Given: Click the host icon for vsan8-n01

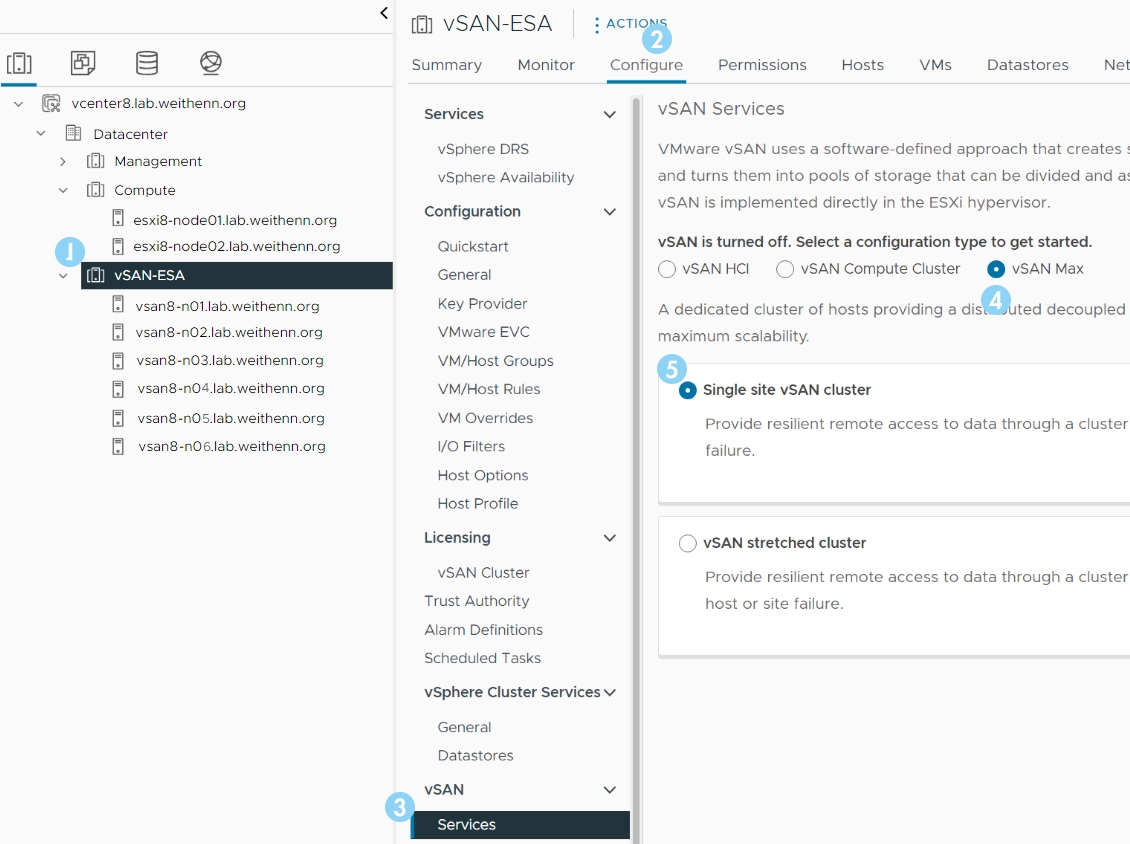Looking at the screenshot, I should (x=118, y=305).
